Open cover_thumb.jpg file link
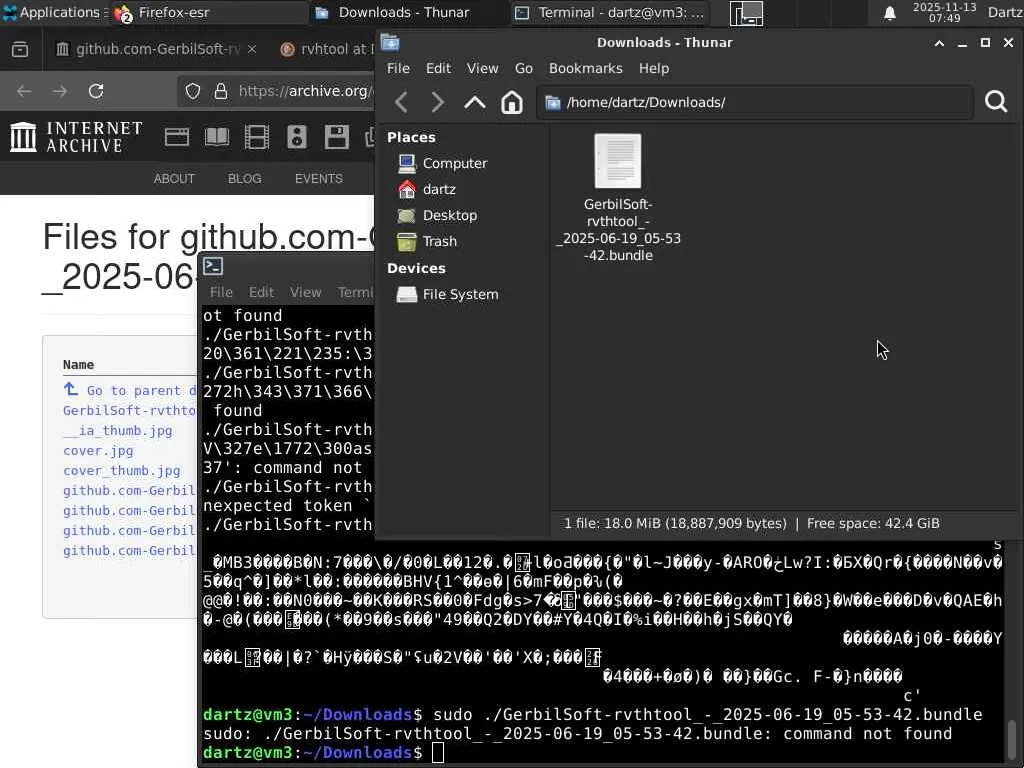The width and height of the screenshot is (1024, 768). tap(121, 471)
